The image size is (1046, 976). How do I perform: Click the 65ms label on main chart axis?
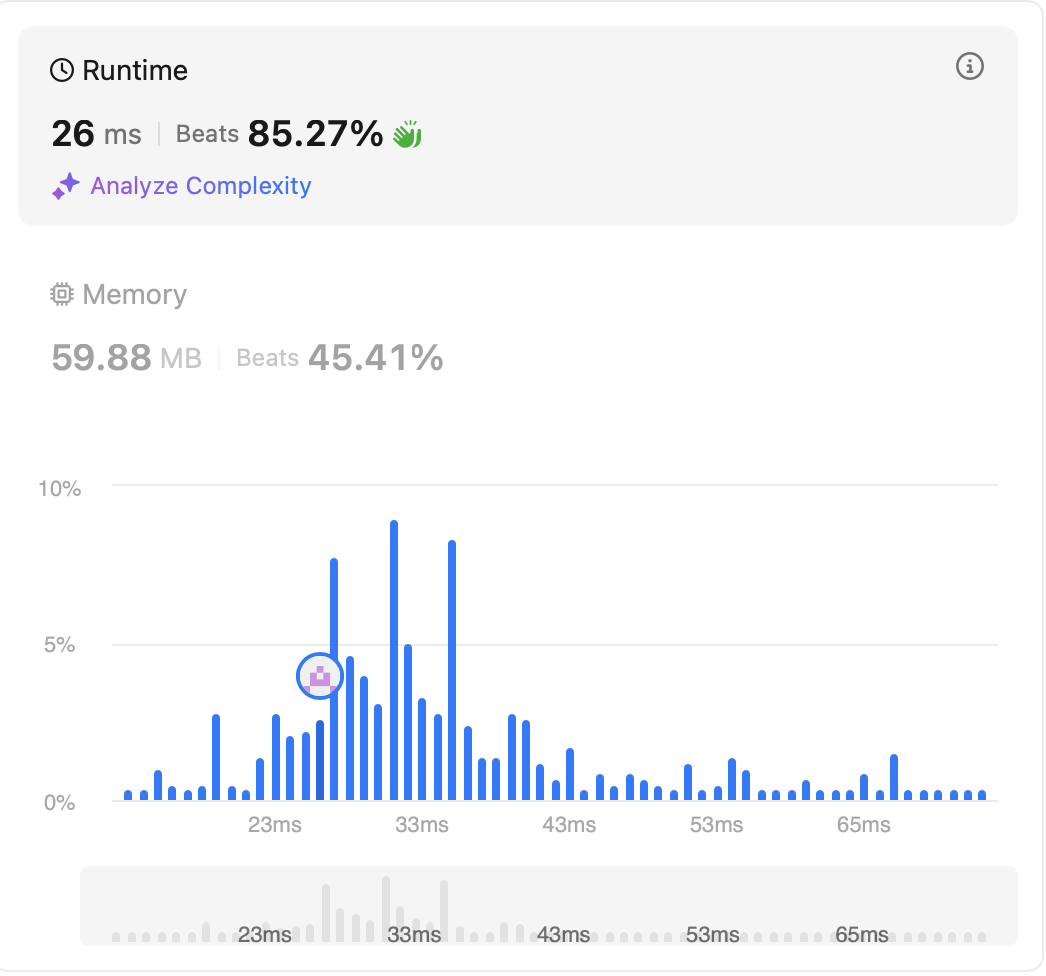(x=863, y=825)
